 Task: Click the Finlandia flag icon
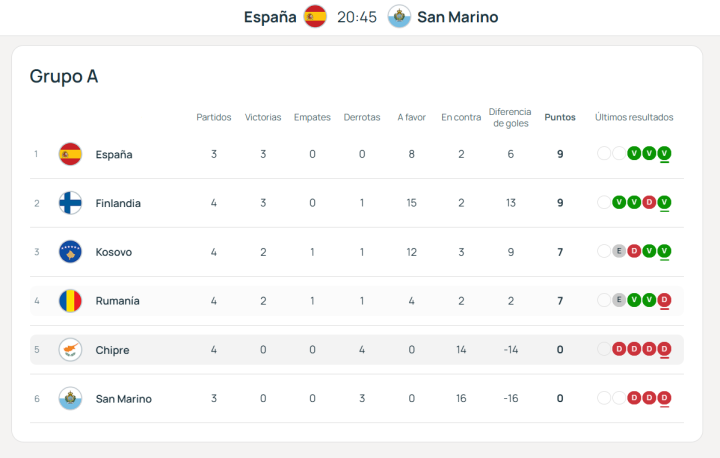click(70, 203)
